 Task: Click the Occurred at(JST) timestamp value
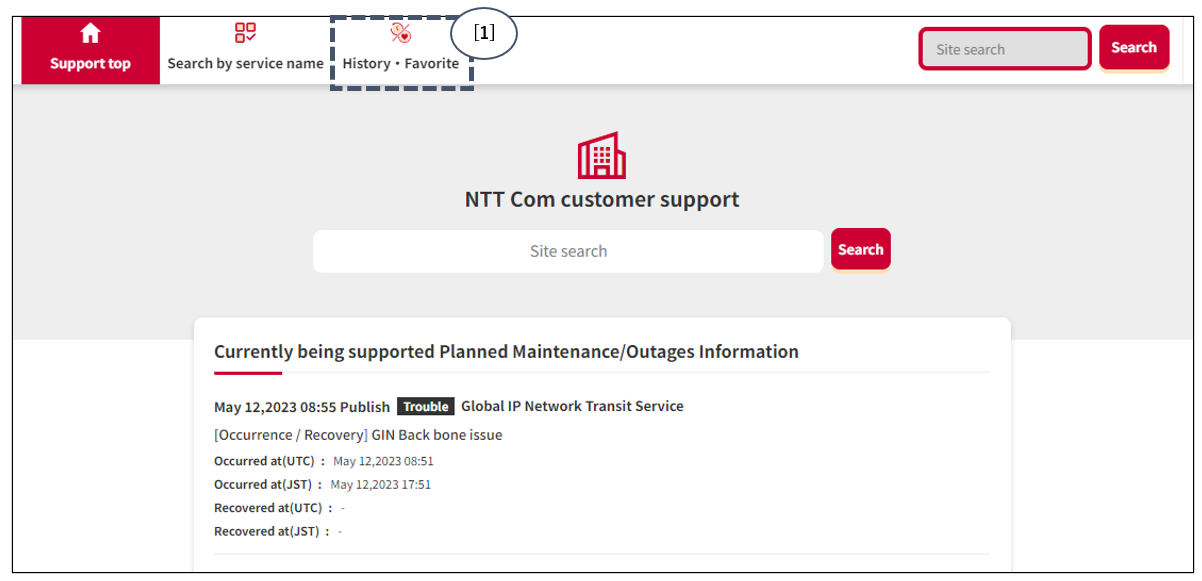pos(381,484)
